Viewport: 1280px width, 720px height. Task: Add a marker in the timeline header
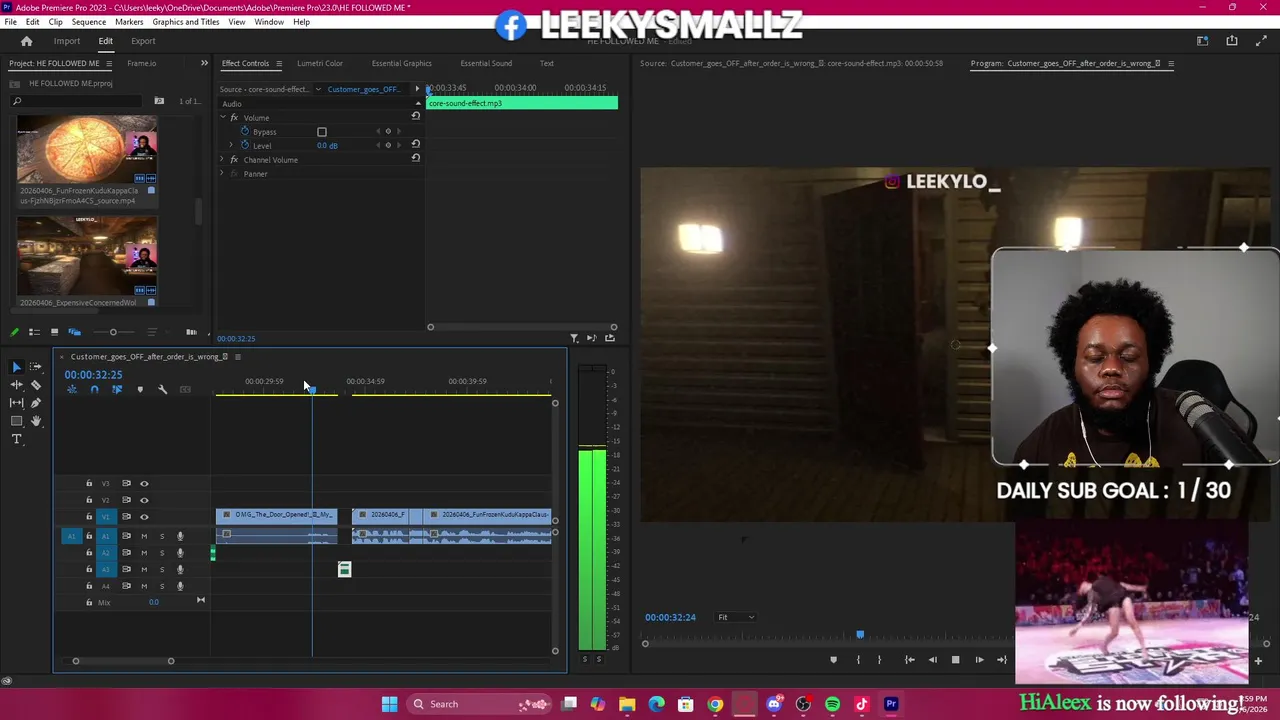pos(140,389)
